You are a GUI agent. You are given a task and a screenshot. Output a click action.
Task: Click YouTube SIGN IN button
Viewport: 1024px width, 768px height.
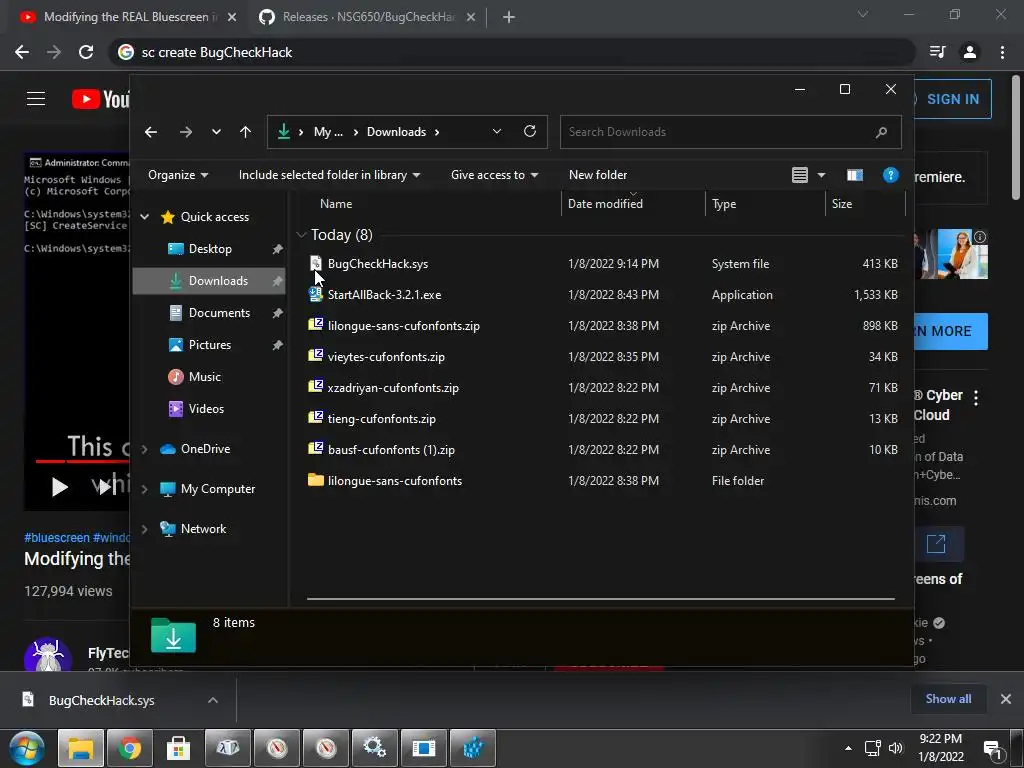coord(952,99)
